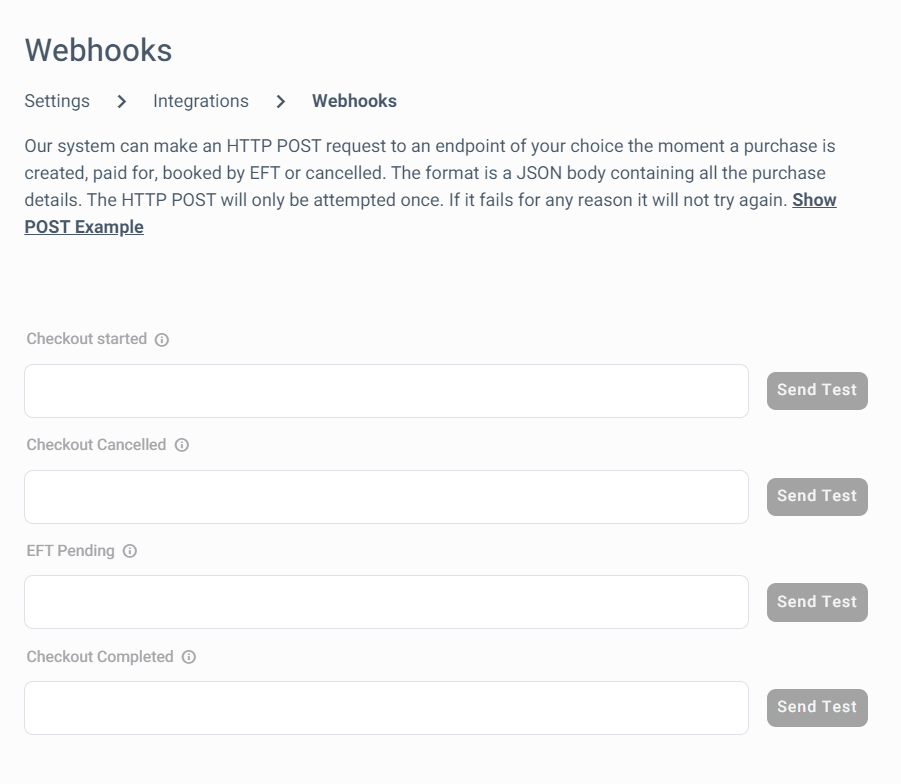Send Test for EFT Pending webhook

pyautogui.click(x=817, y=602)
